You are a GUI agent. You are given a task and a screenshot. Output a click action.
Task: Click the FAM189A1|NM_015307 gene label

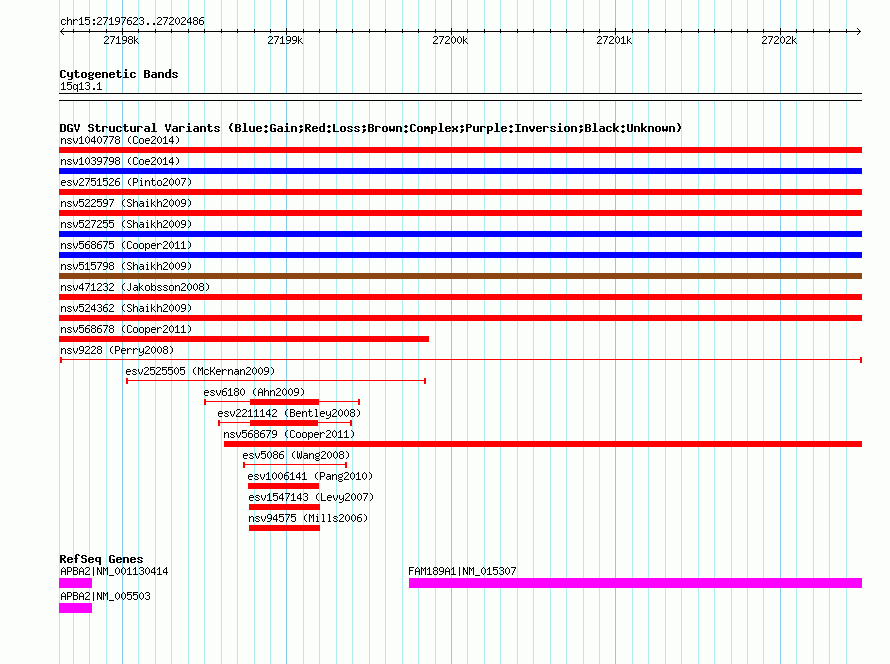(x=462, y=571)
